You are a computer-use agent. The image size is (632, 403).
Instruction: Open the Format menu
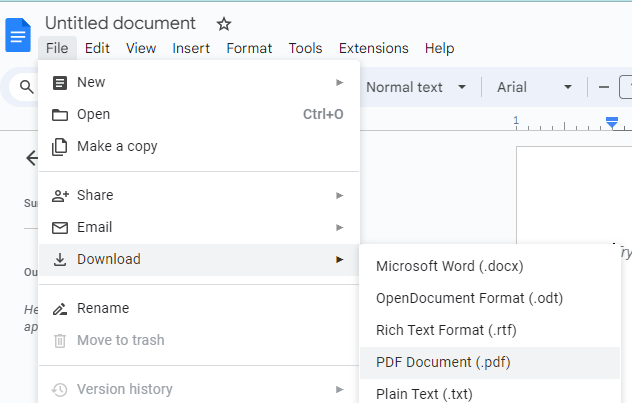[249, 48]
